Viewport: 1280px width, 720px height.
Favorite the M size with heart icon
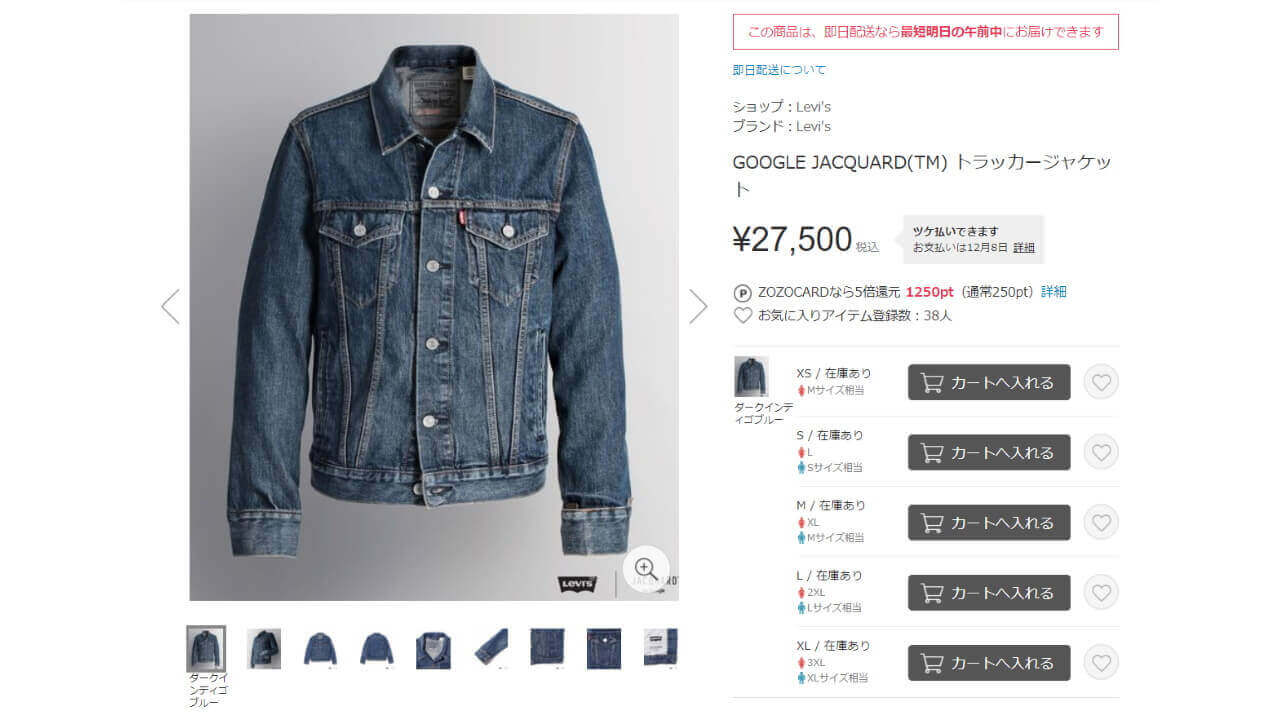point(1101,522)
